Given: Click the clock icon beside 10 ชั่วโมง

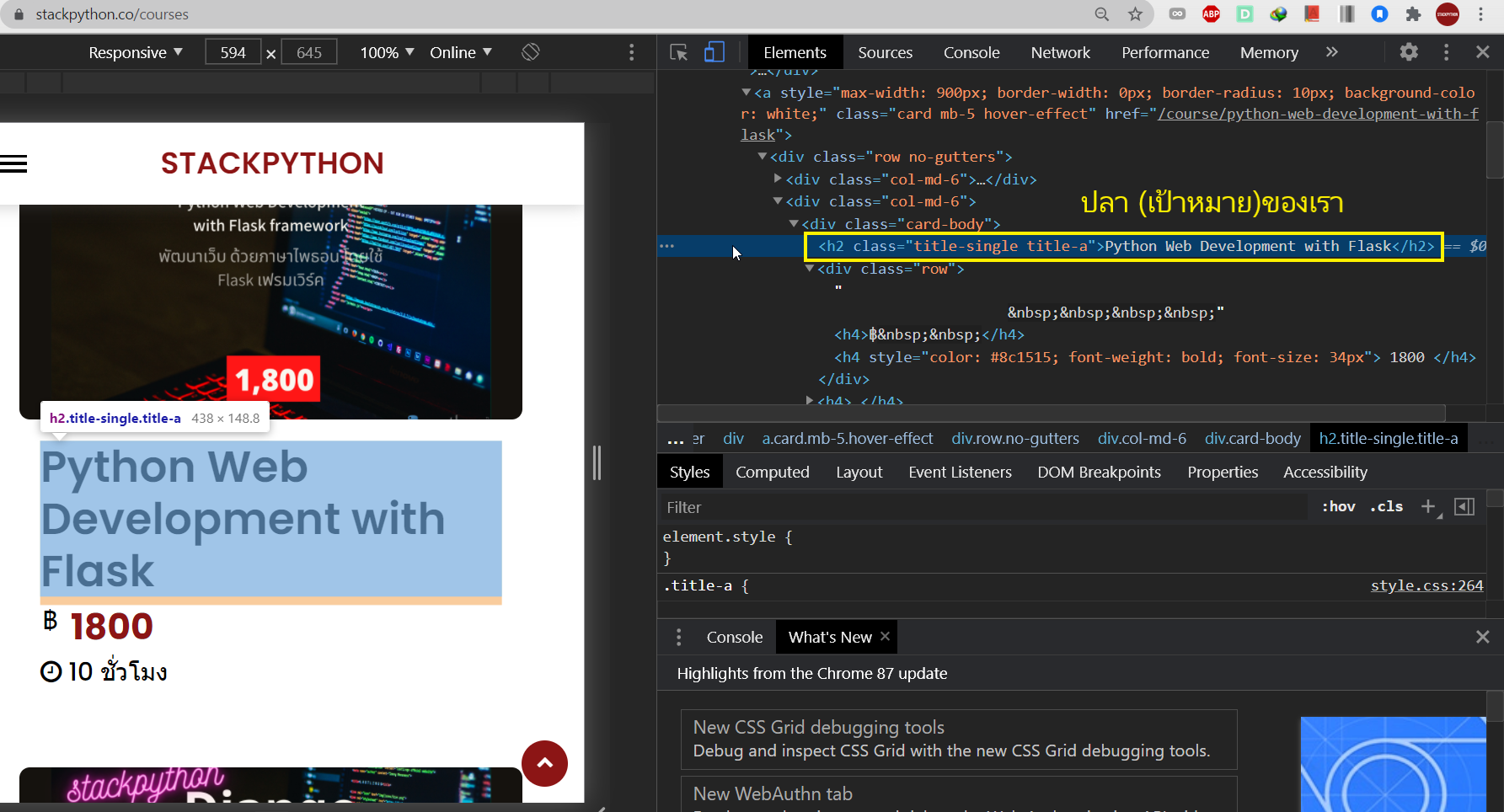Looking at the screenshot, I should [51, 671].
